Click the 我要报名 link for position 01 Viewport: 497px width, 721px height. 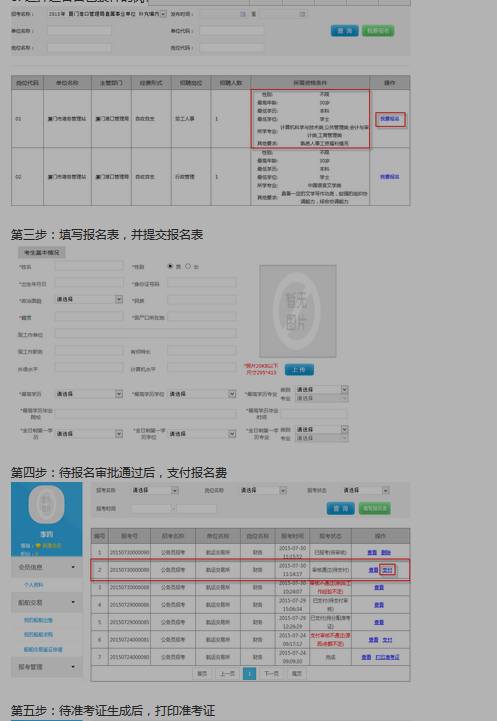pyautogui.click(x=390, y=119)
